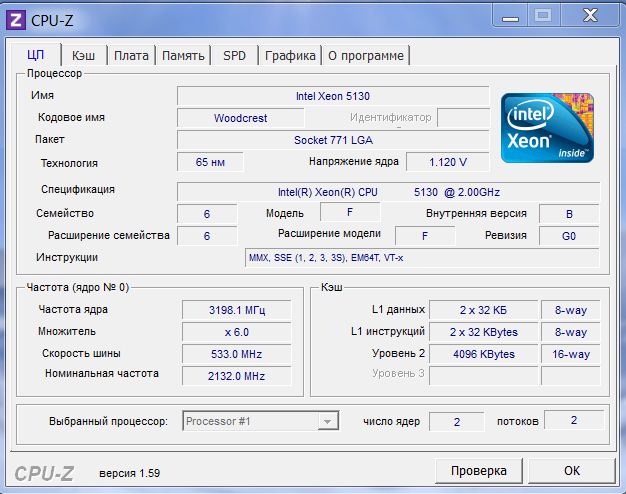Click the Woodcrest code name value

pyautogui.click(x=240, y=118)
